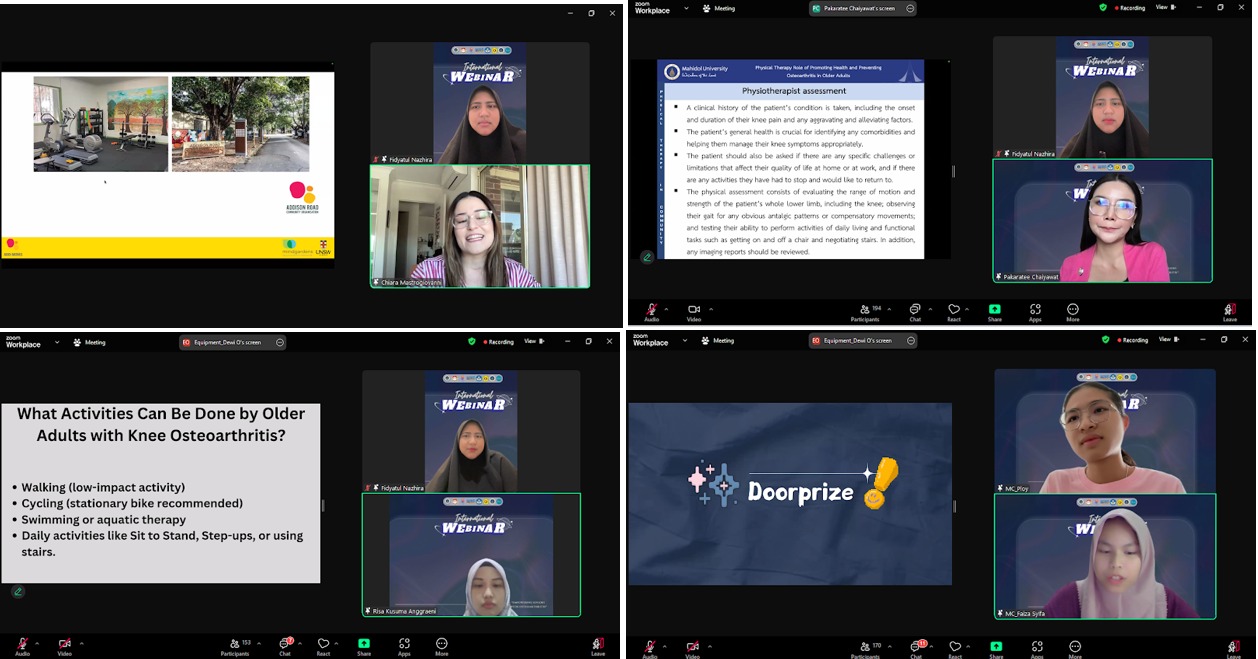The height and width of the screenshot is (659, 1258).
Task: Toggle Video in the 194-participant meeting
Action: point(693,310)
